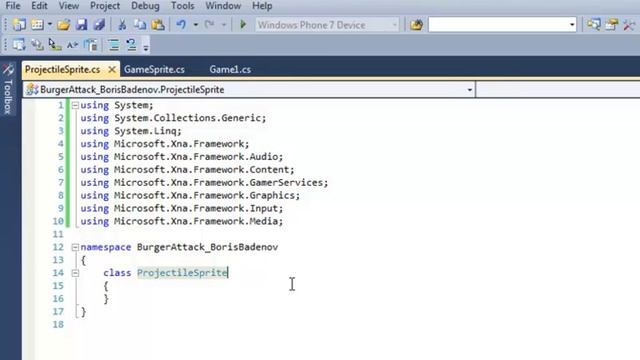Open the Help menu
Viewport: 640px width, 360px height.
262,6
